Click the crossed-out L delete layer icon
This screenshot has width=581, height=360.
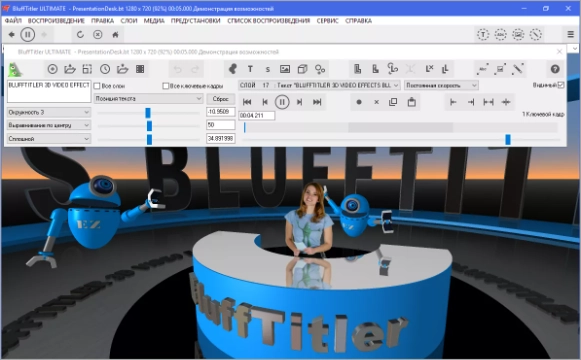[429, 69]
